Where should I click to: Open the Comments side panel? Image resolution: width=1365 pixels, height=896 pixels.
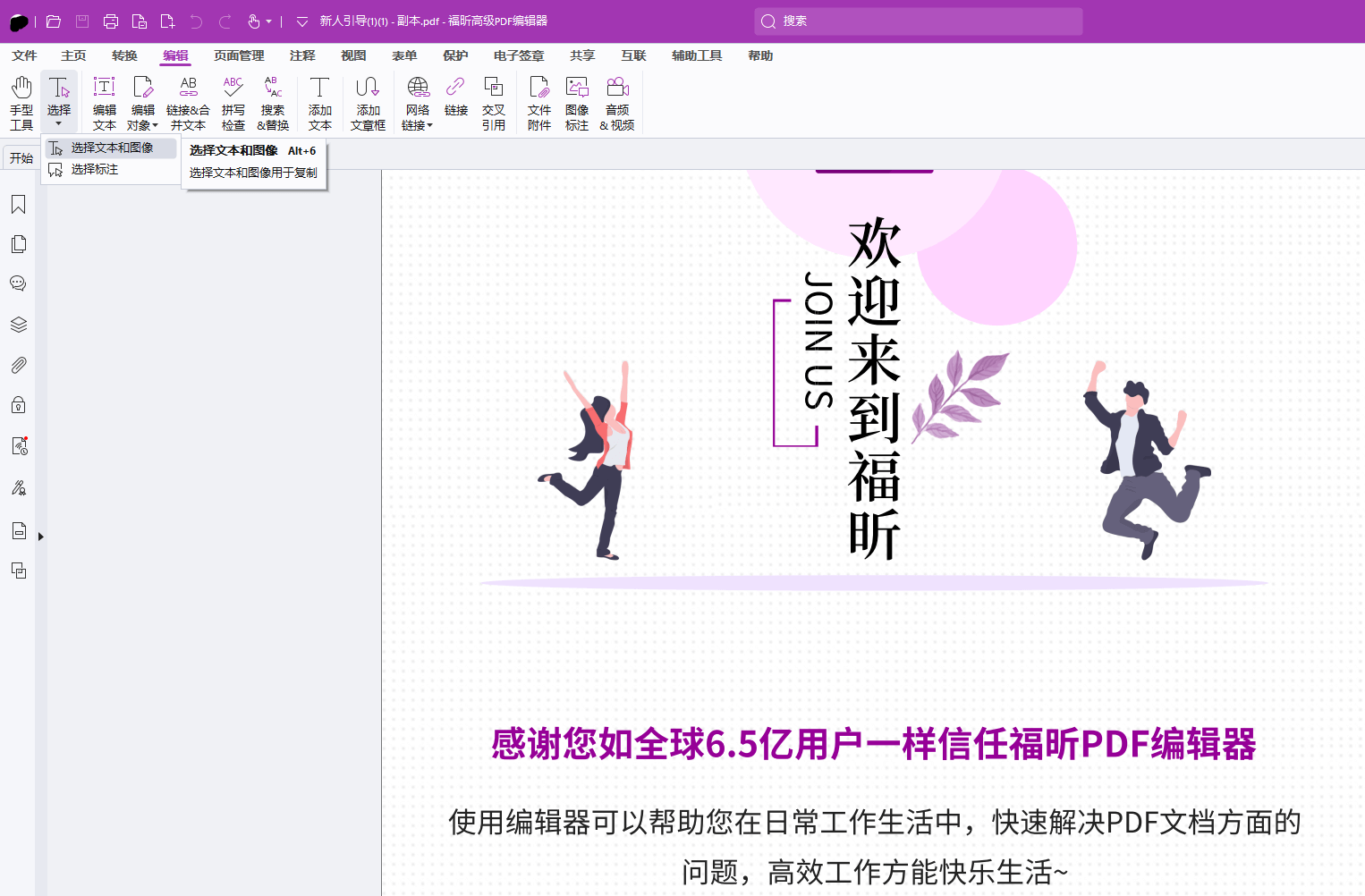pyautogui.click(x=18, y=283)
